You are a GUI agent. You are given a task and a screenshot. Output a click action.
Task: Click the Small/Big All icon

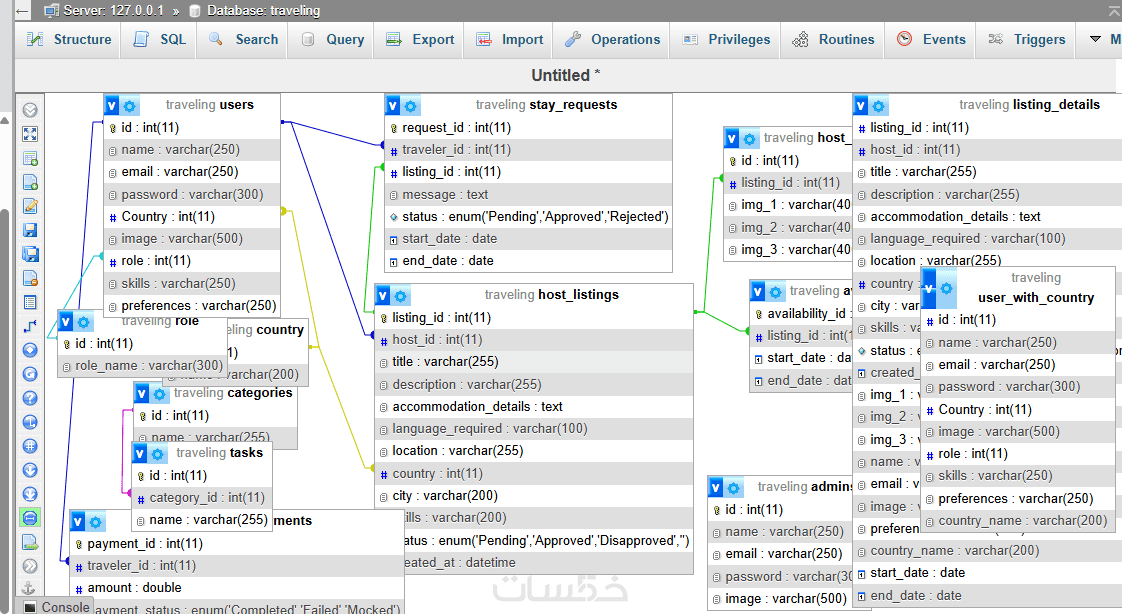pyautogui.click(x=30, y=470)
